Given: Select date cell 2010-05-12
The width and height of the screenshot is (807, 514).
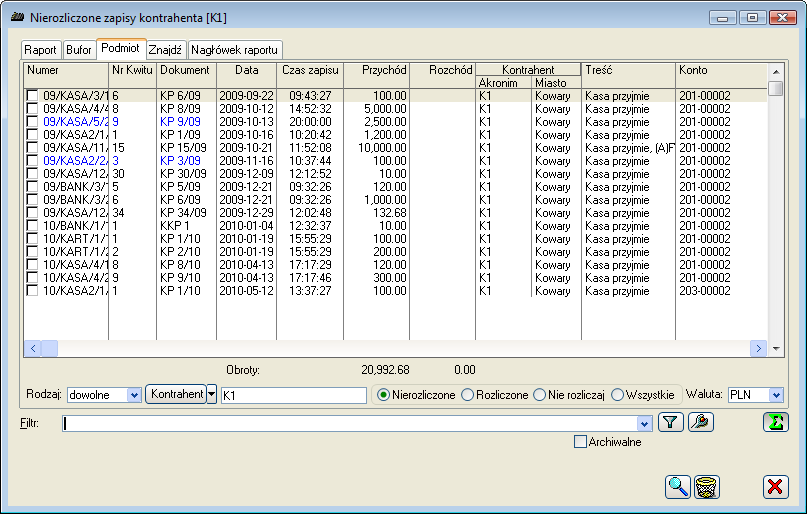Looking at the screenshot, I should [x=247, y=291].
